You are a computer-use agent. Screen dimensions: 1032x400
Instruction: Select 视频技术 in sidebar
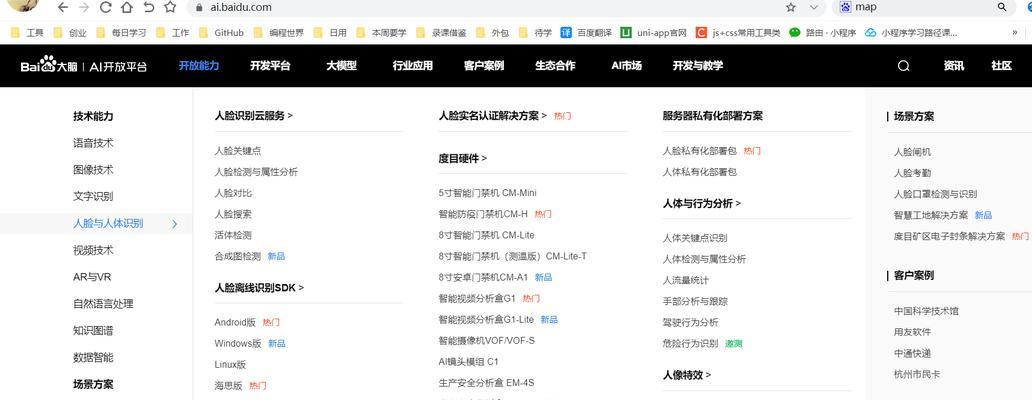(x=93, y=251)
